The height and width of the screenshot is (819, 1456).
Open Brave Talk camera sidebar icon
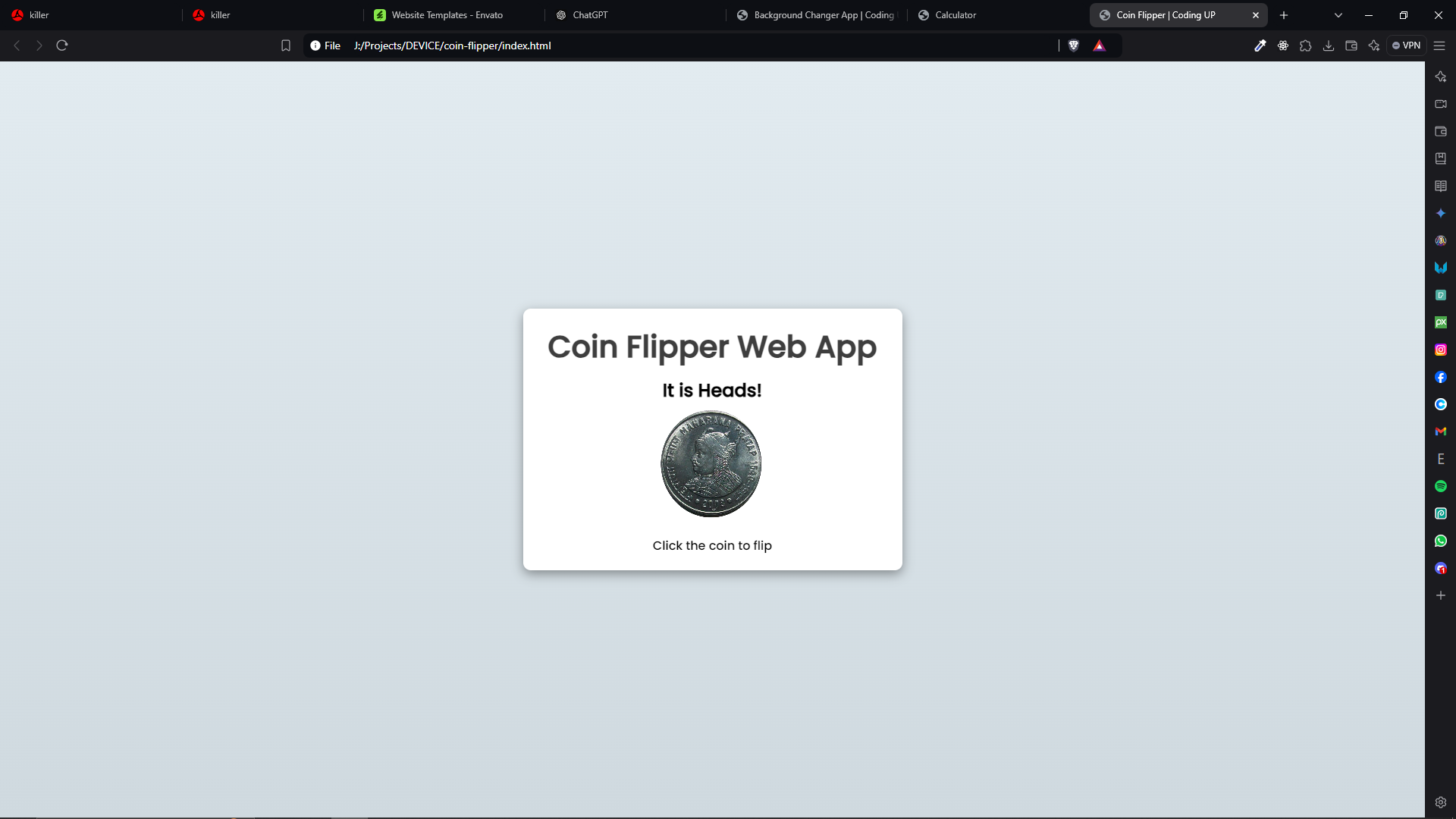coord(1441,104)
